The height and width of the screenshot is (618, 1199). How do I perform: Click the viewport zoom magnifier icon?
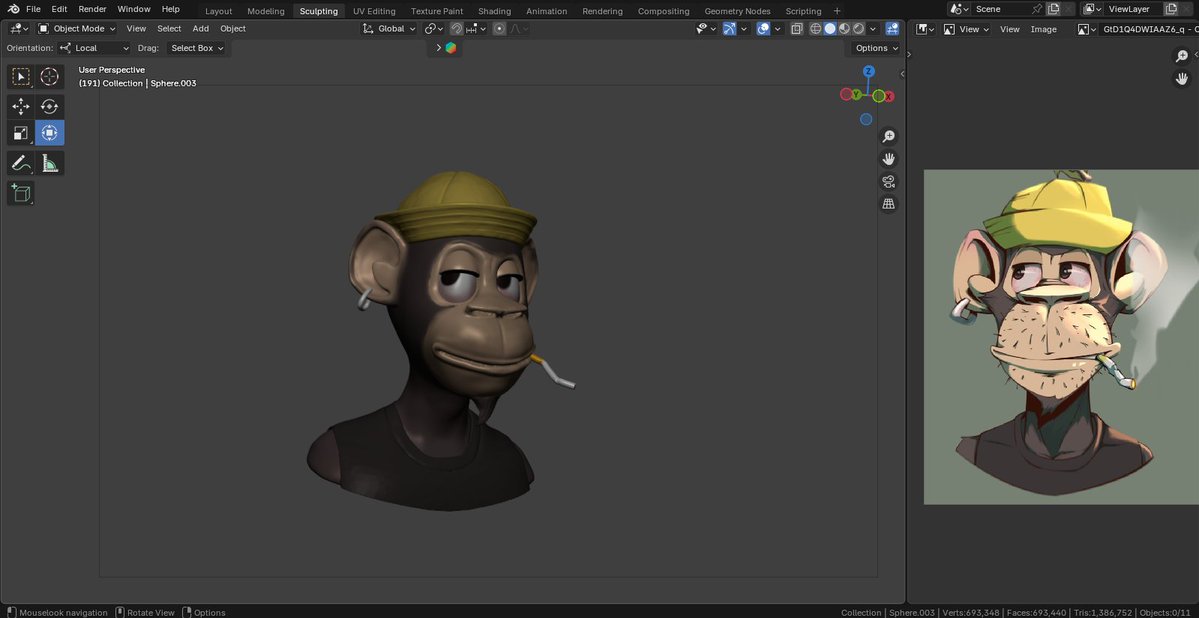[x=889, y=136]
